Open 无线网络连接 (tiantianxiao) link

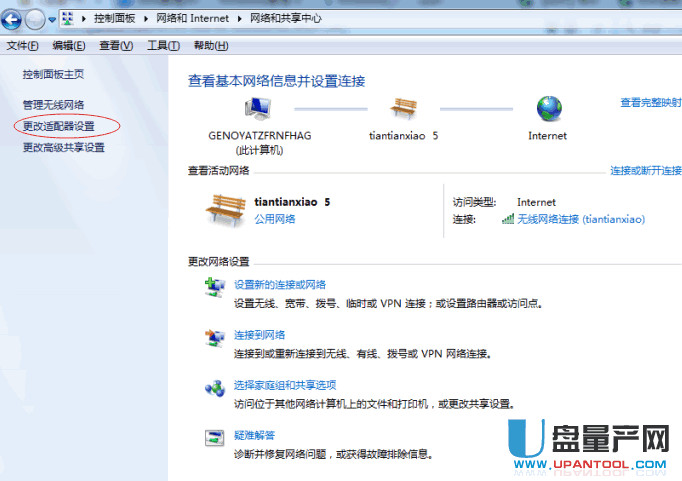(581, 219)
